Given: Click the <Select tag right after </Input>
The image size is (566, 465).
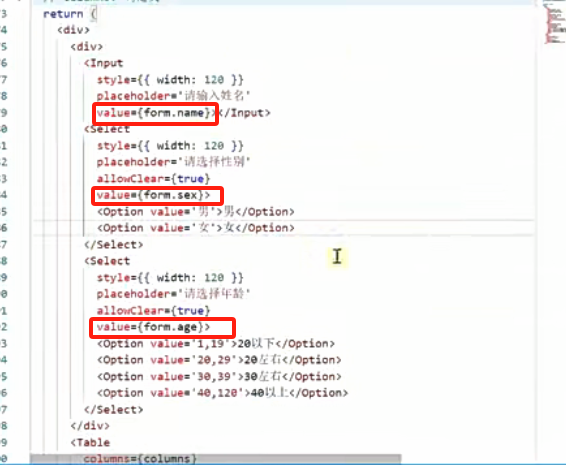Looking at the screenshot, I should pos(107,129).
